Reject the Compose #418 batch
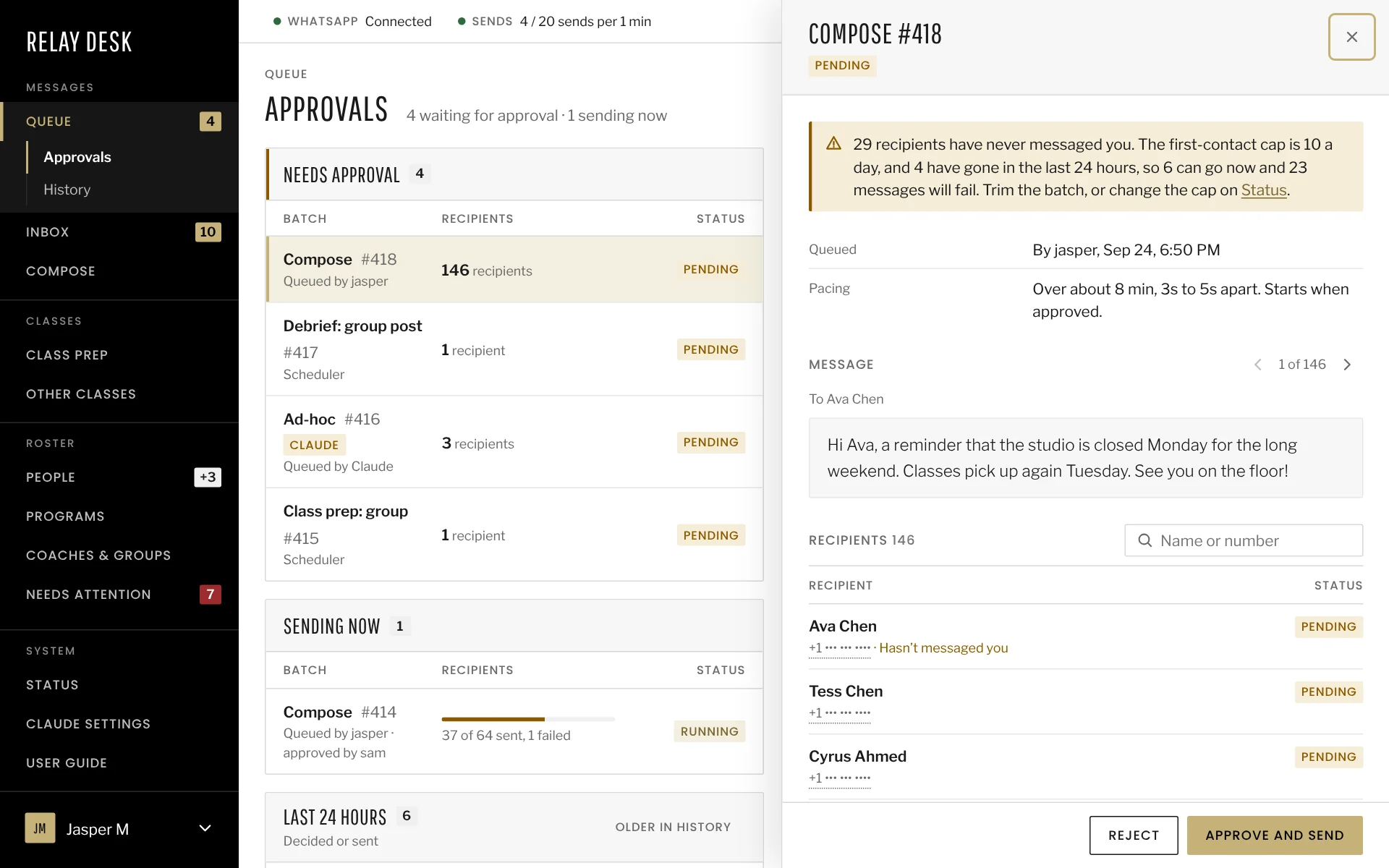 tap(1134, 835)
